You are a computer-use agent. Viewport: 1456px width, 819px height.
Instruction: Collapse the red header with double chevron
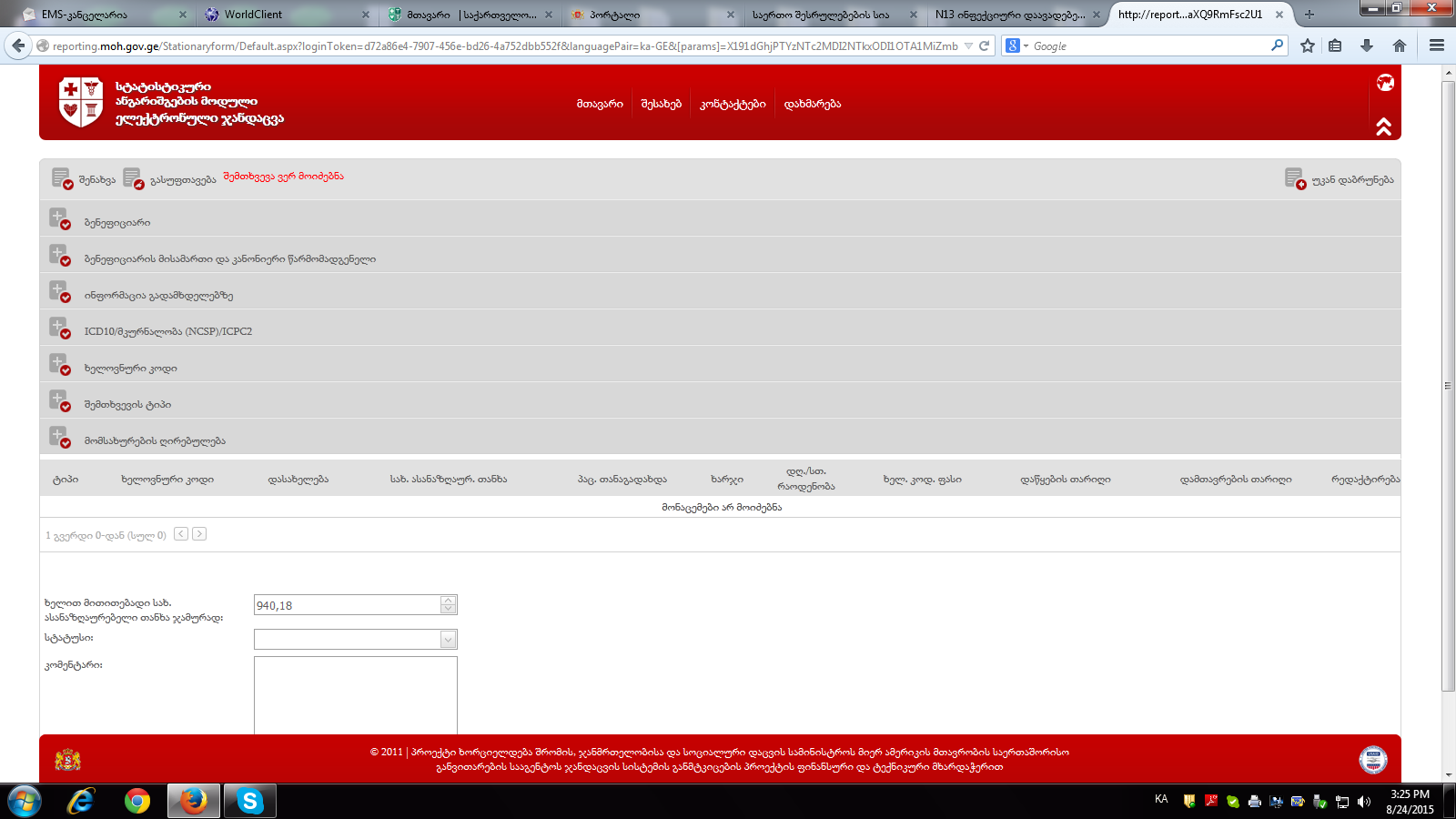(1383, 126)
